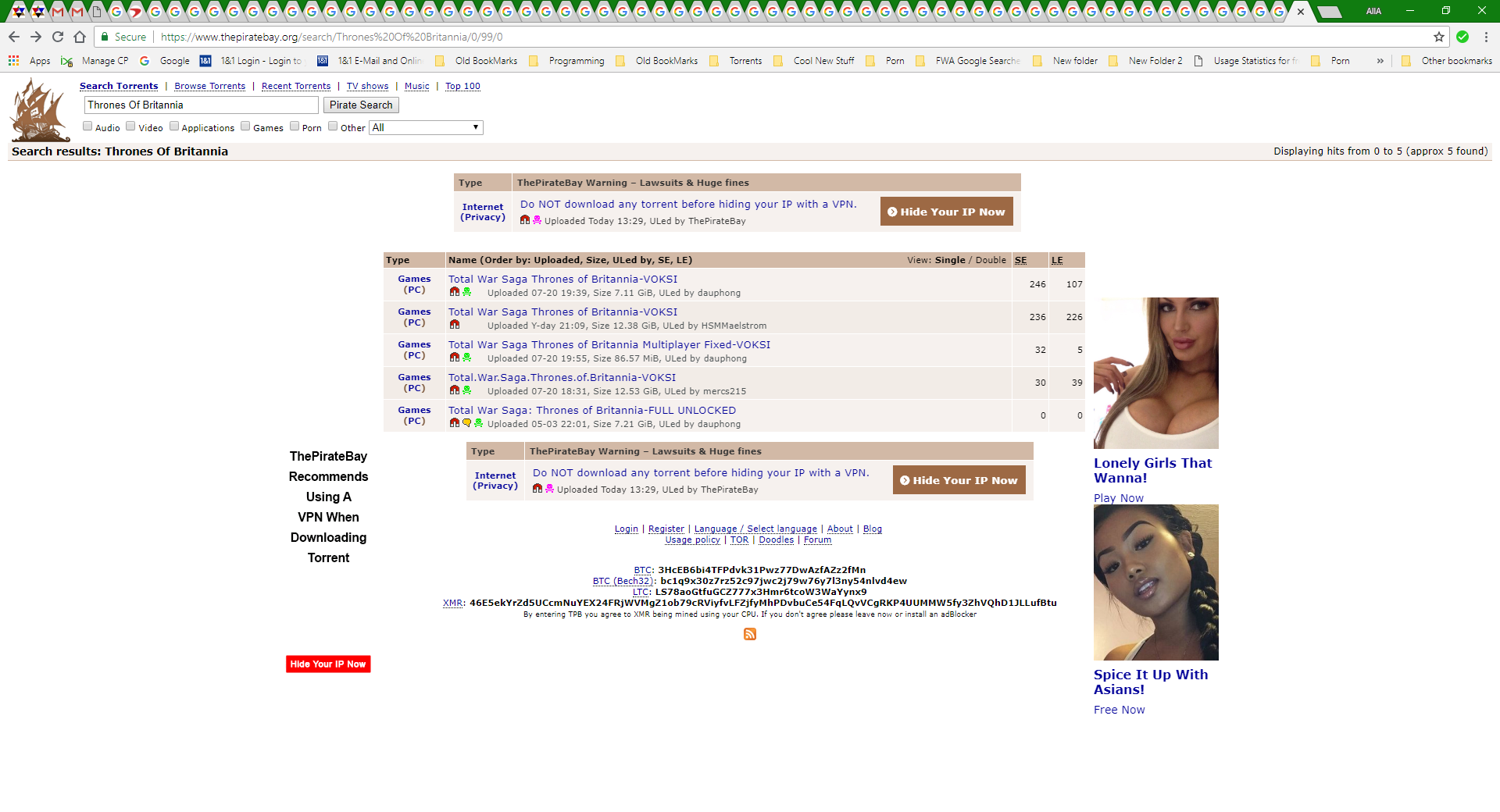Click the RSS feed icon
Image resolution: width=1500 pixels, height=812 pixels.
[750, 634]
